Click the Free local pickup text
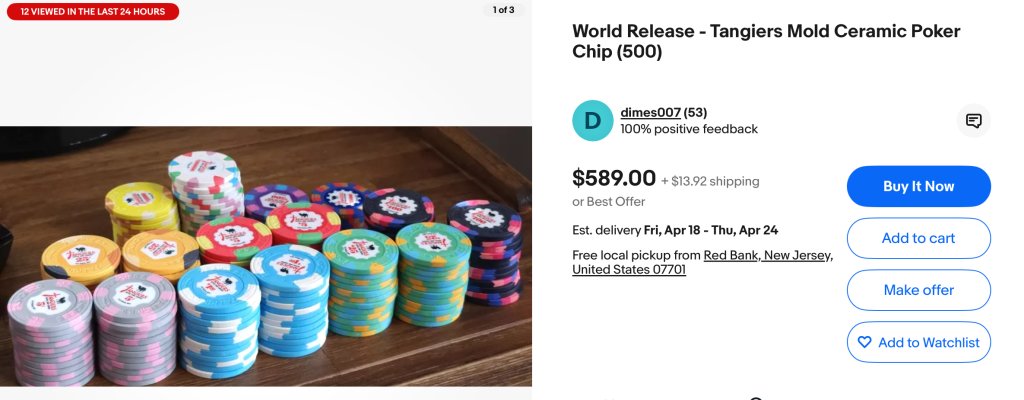The height and width of the screenshot is (400, 1024). click(x=635, y=255)
